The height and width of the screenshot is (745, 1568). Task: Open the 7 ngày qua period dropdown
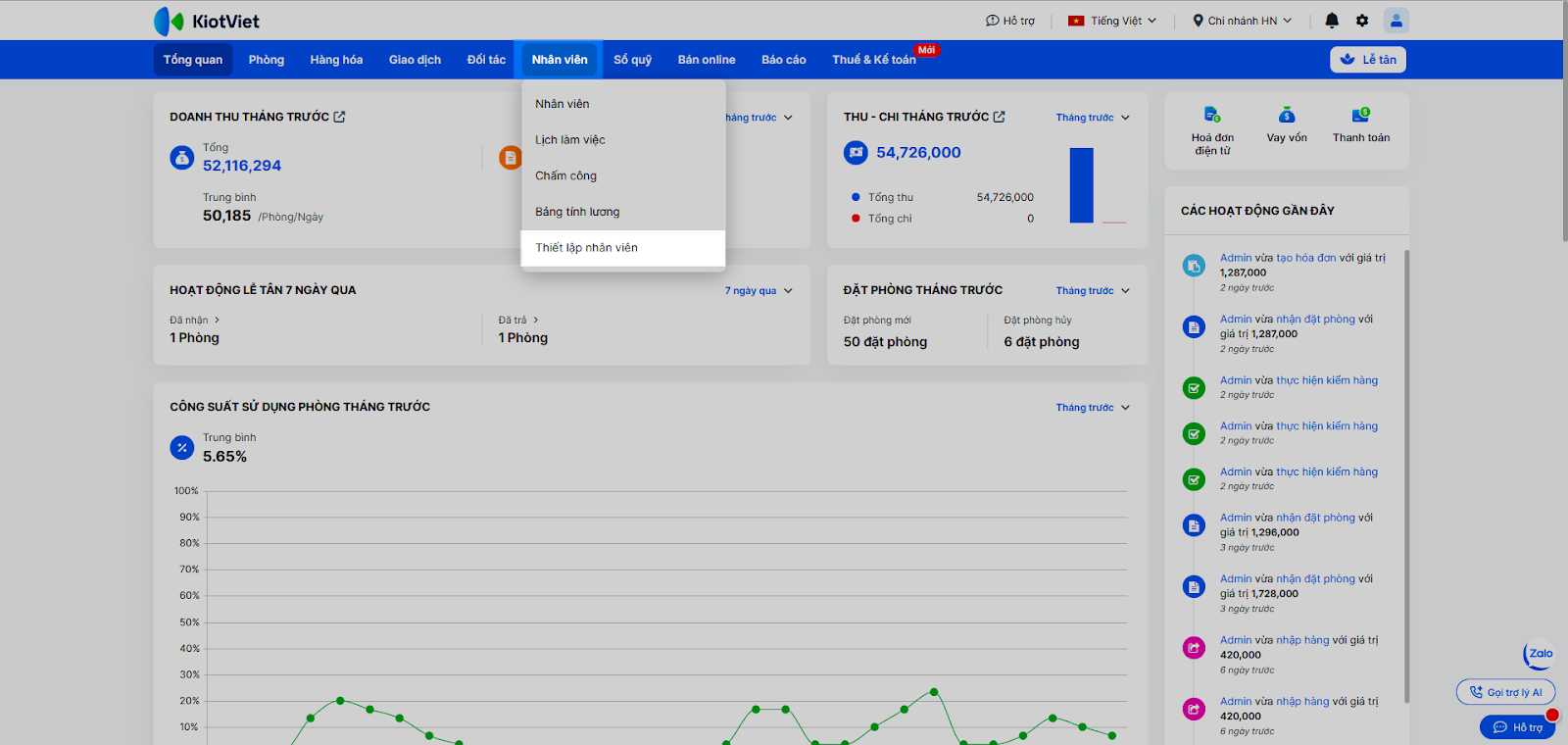(x=759, y=291)
